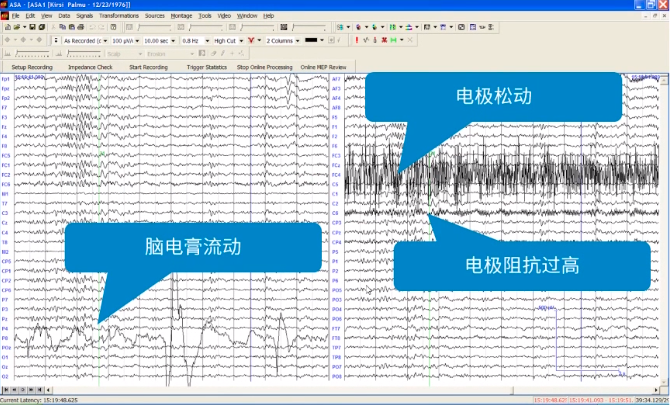
Task: Select the Fp1 channel label
Action: coord(6,79)
